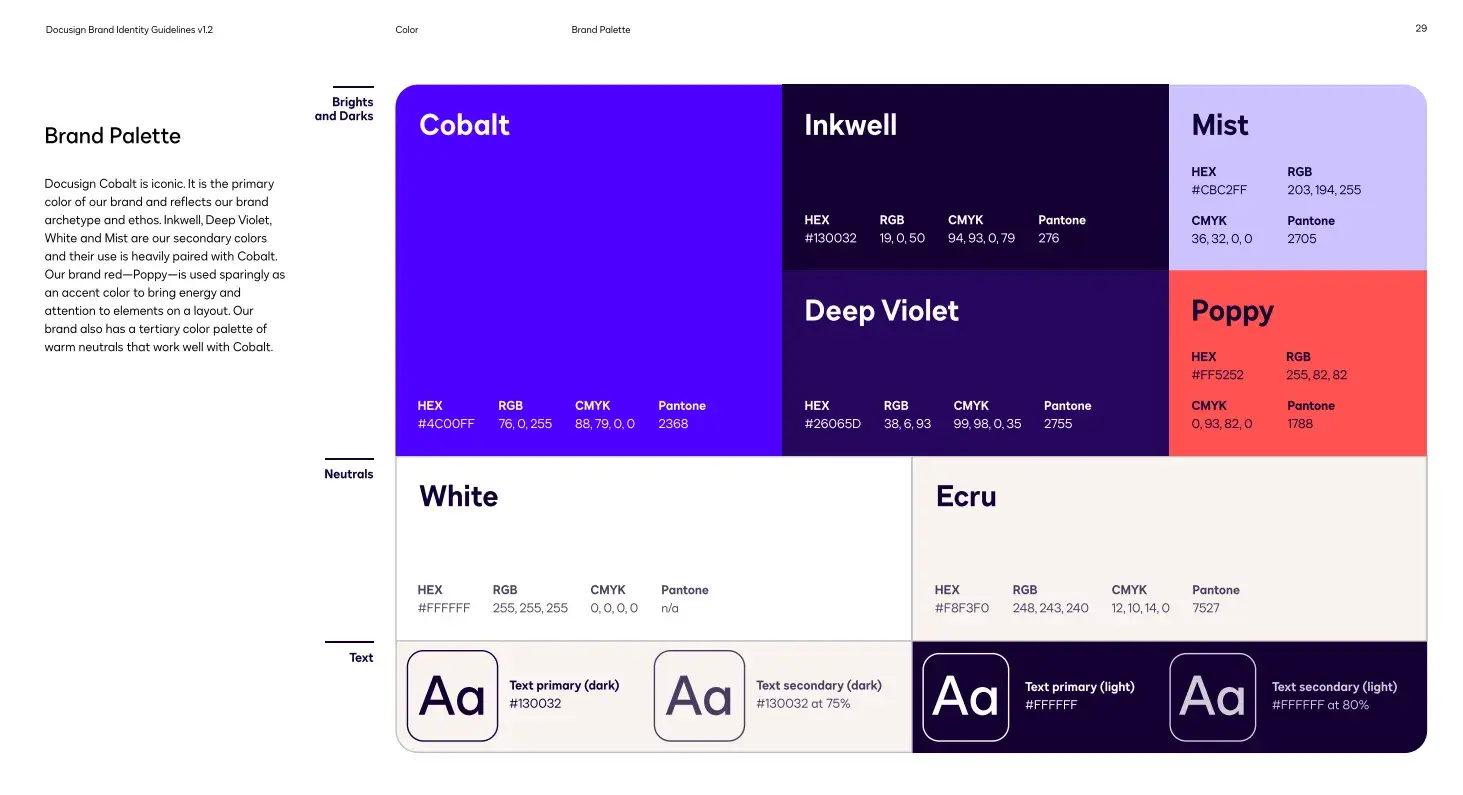Click the Color breadcrumb in the header
Screen dimensions: 1463x795
pyautogui.click(x=407, y=30)
